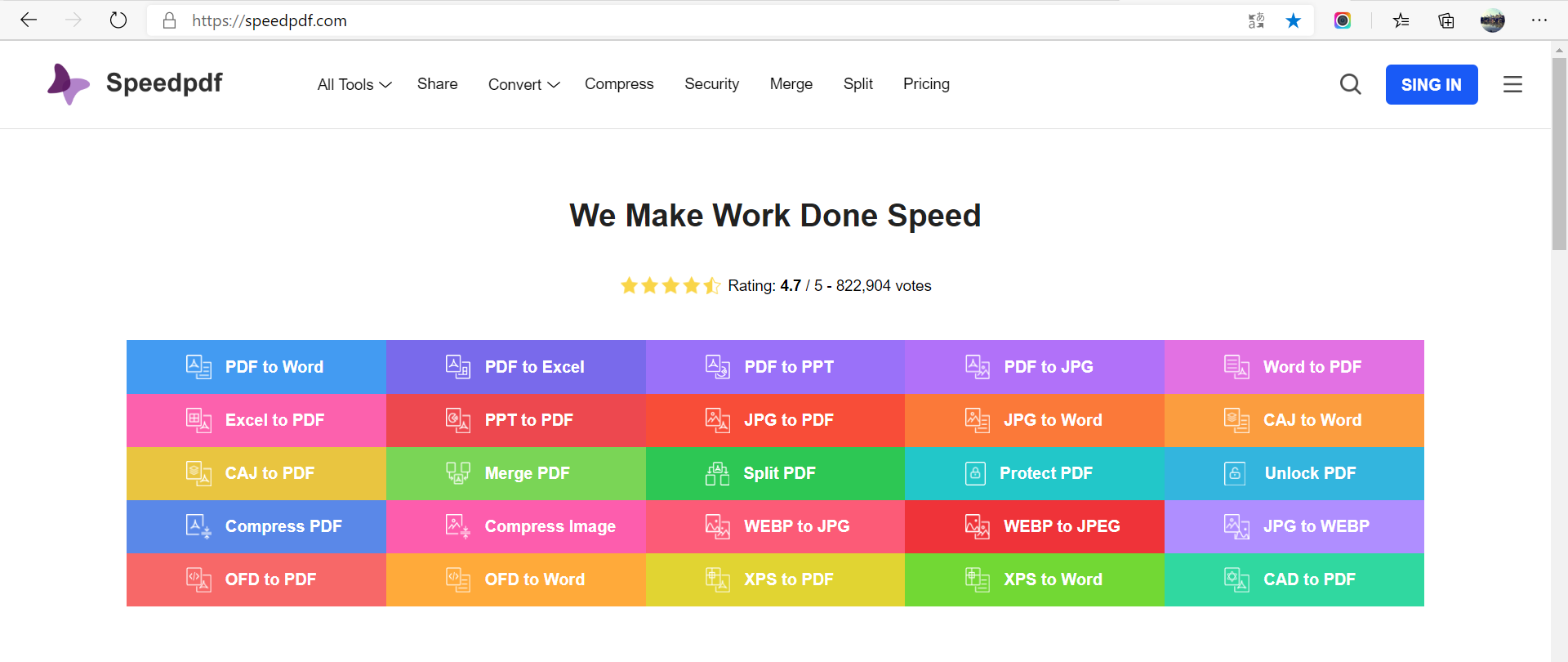Reload the page with refresh icon
This screenshot has height=662, width=1568.
118,20
